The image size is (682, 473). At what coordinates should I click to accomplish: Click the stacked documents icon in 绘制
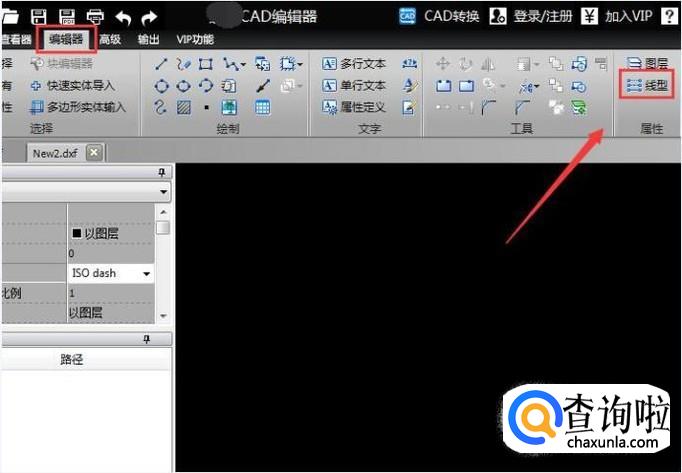point(228,86)
